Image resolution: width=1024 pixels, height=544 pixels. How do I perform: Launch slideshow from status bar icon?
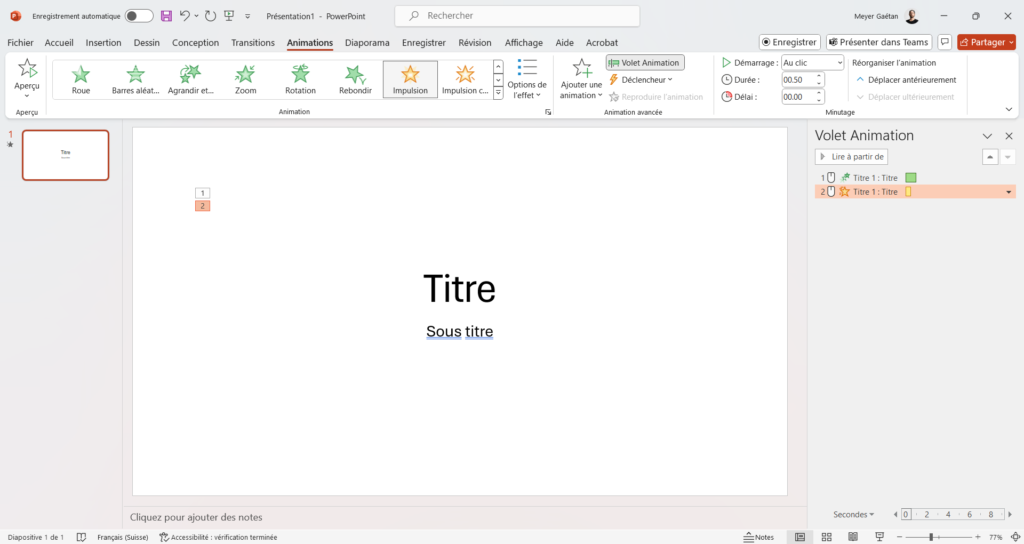(880, 537)
